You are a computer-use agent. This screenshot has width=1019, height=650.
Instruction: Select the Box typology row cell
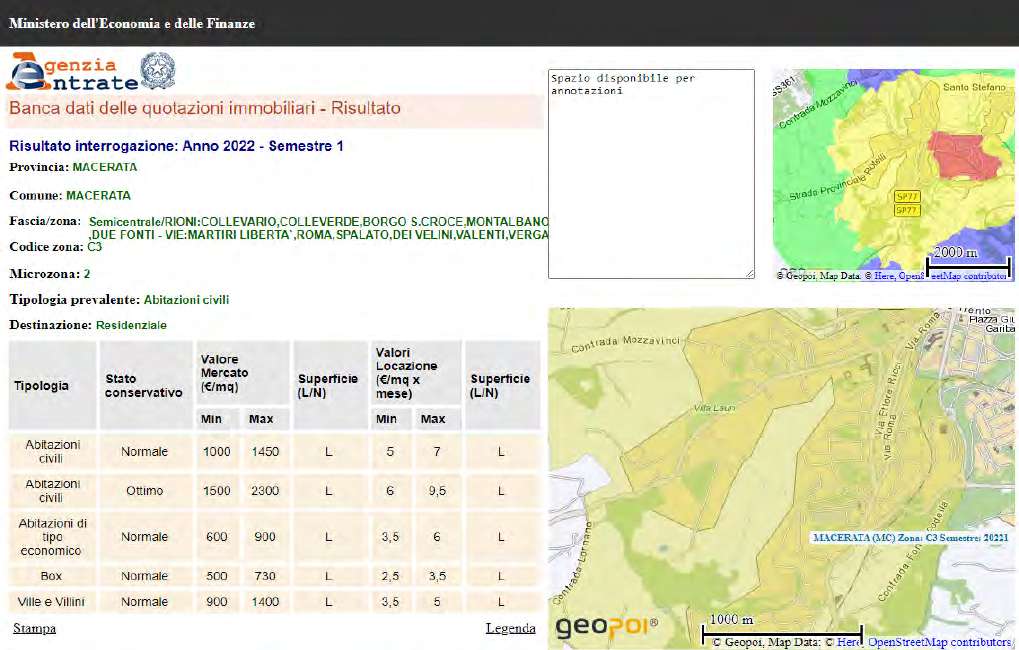[52, 576]
